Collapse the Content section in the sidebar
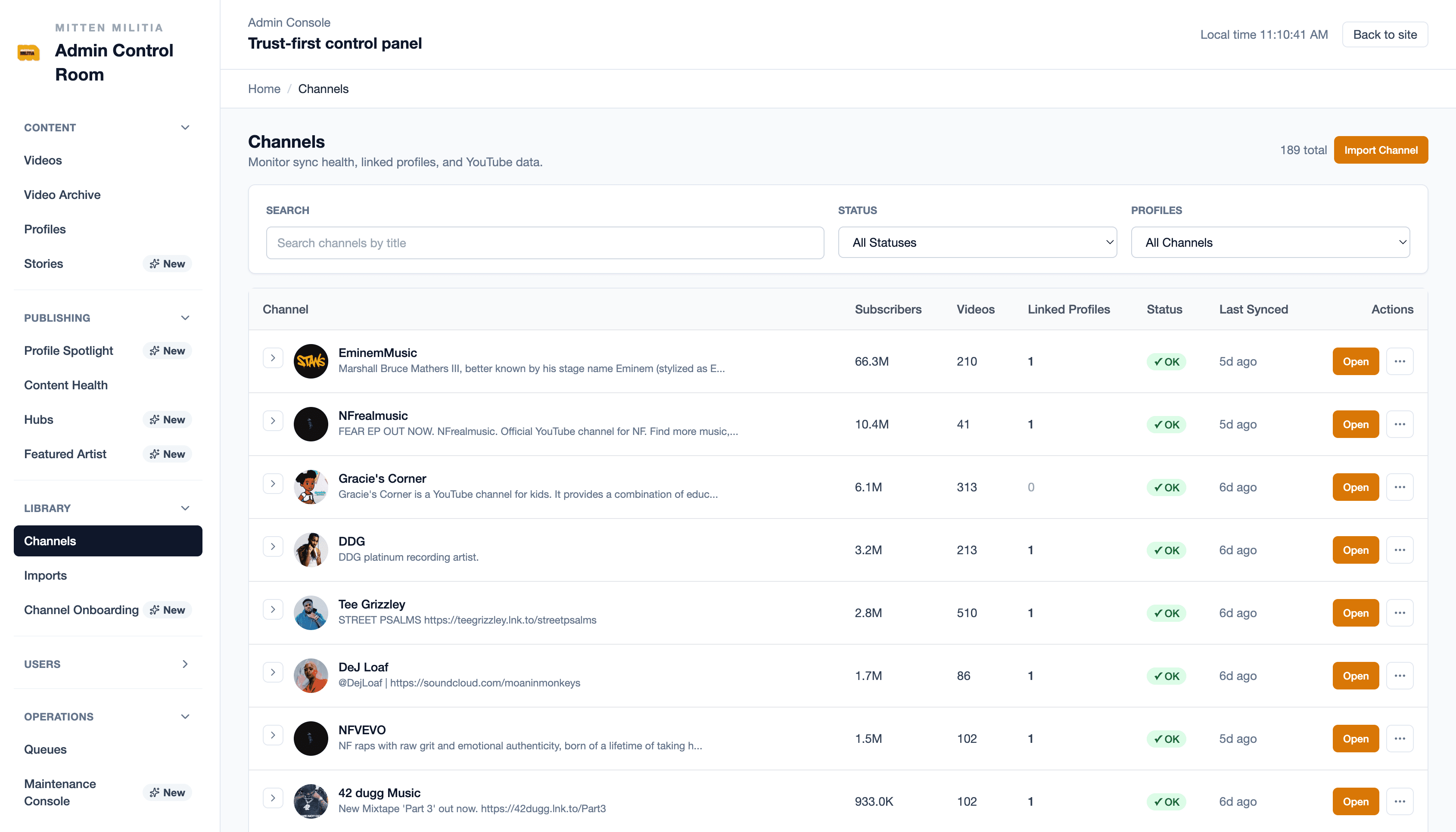This screenshot has width=1456, height=832. (184, 127)
